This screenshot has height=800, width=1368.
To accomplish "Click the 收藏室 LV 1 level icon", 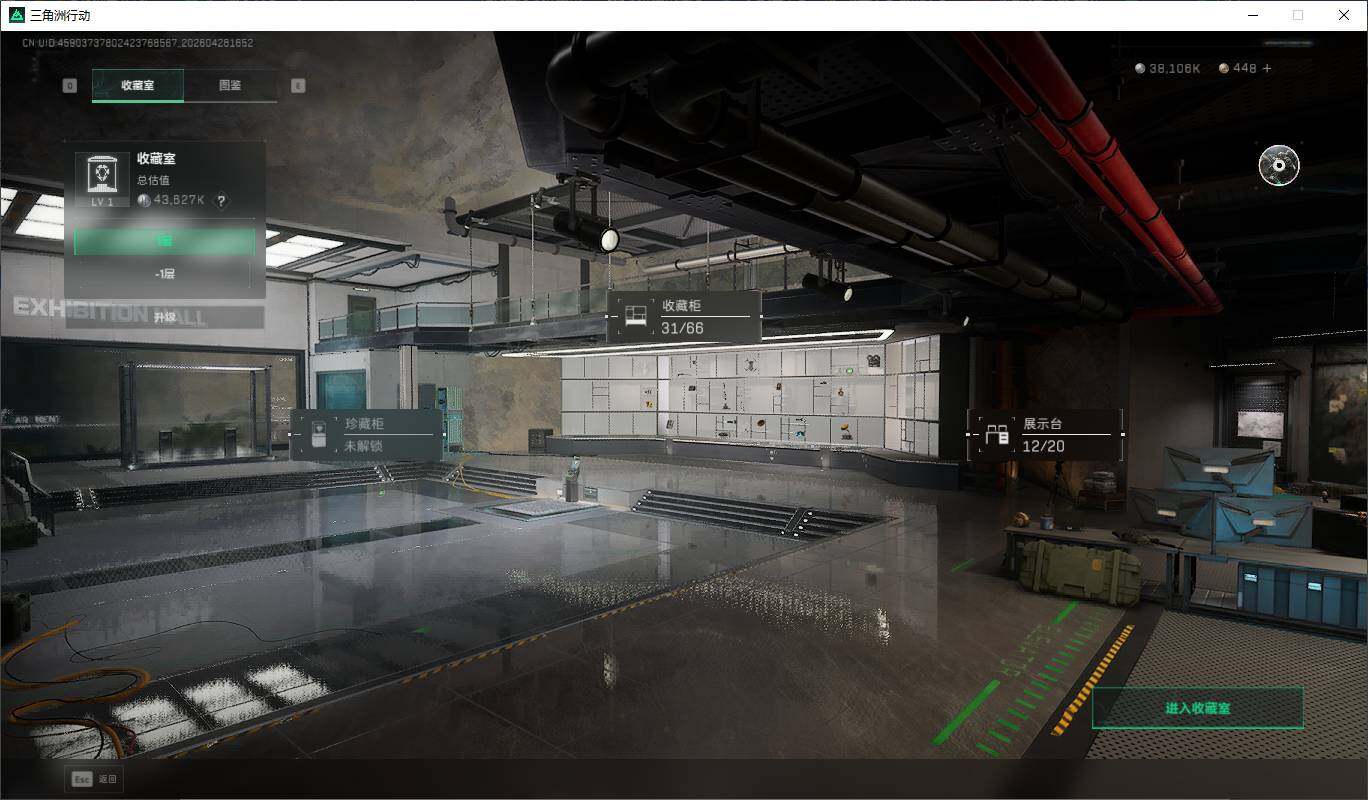I will (x=103, y=180).
